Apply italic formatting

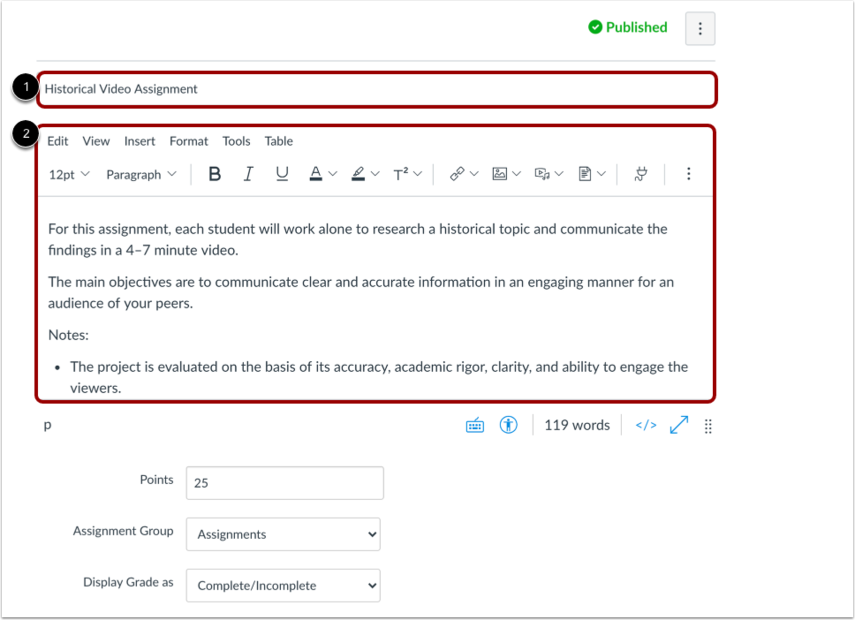248,174
